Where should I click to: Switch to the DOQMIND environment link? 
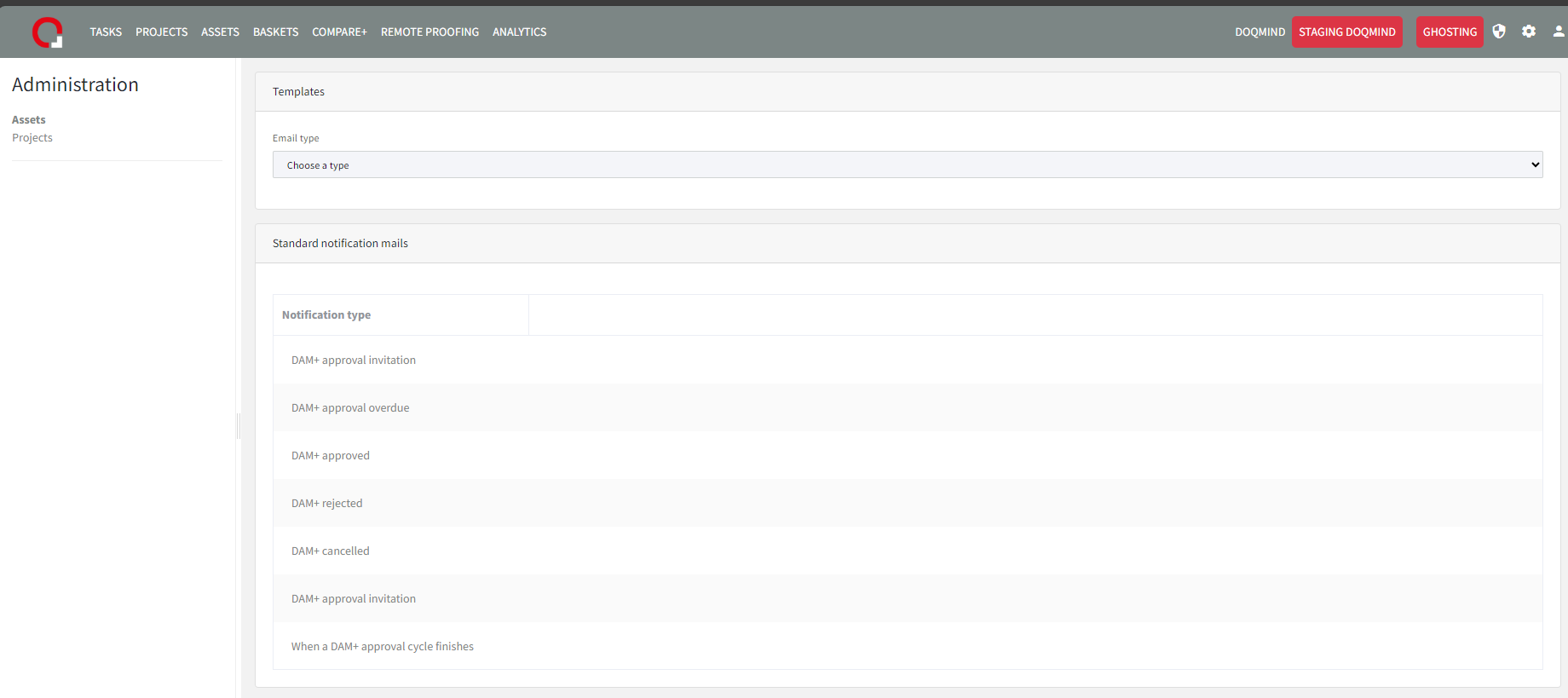coord(1260,32)
